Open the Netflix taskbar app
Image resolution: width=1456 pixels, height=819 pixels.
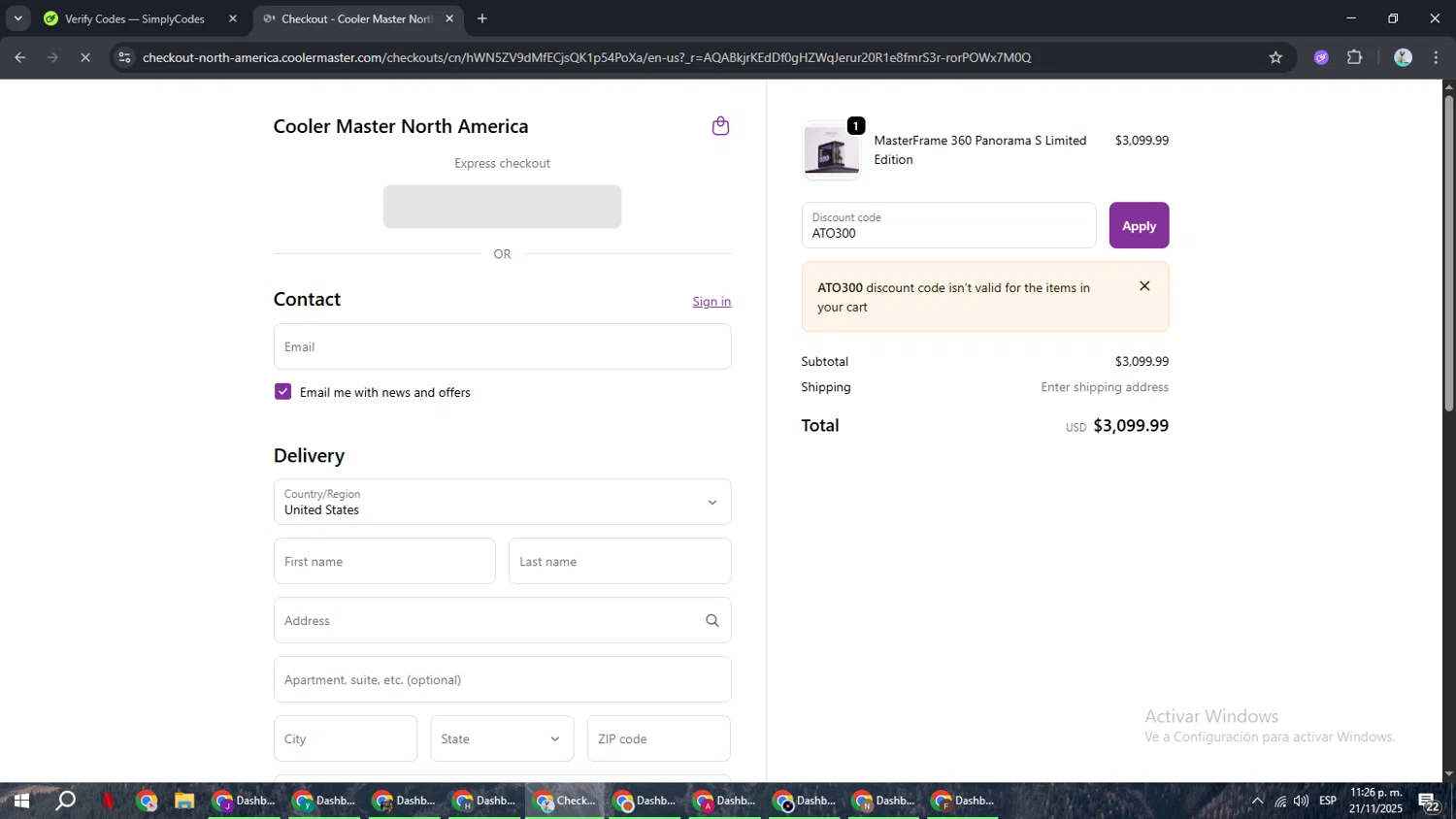(108, 801)
